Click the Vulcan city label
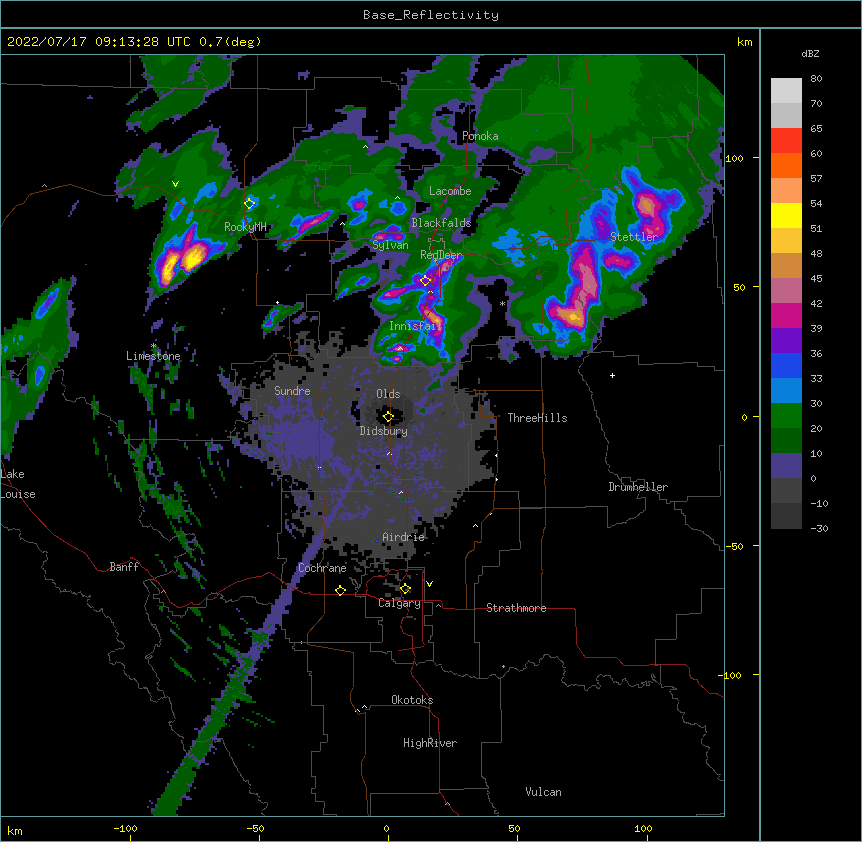The width and height of the screenshot is (862, 842). point(543,792)
